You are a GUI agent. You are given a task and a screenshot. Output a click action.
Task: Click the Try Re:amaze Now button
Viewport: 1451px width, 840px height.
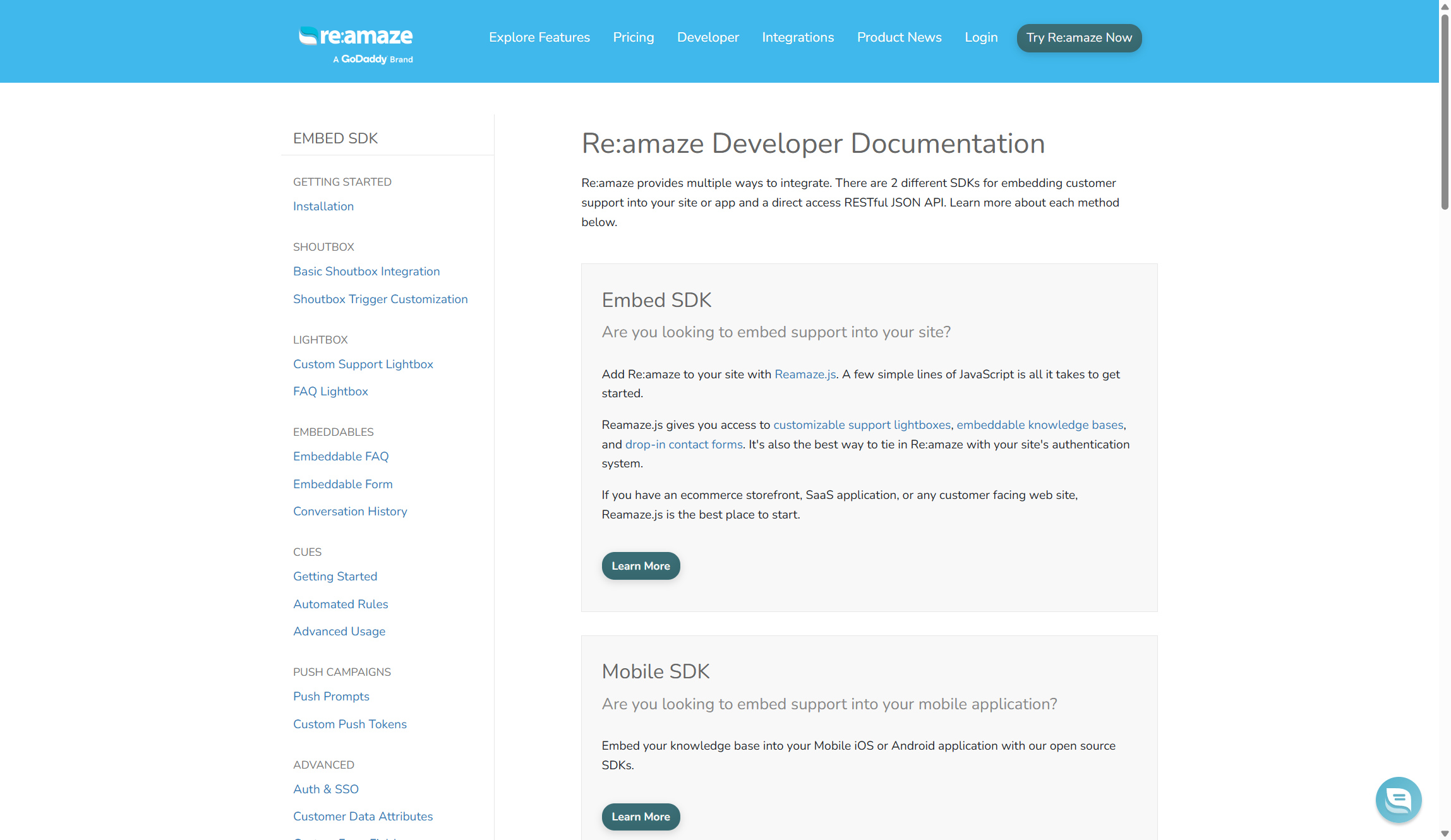(1079, 38)
